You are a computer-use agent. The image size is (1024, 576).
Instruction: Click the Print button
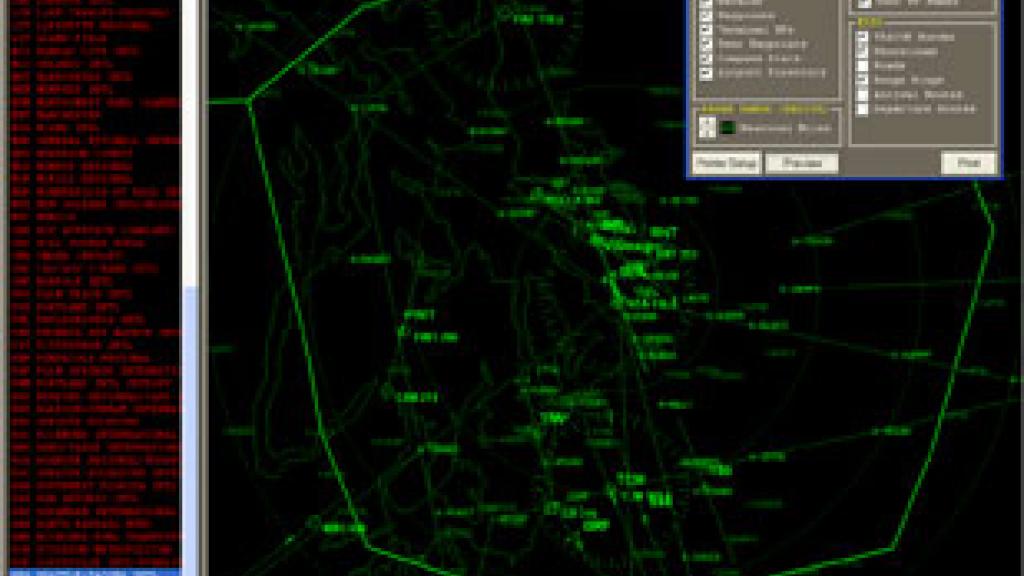[967, 162]
